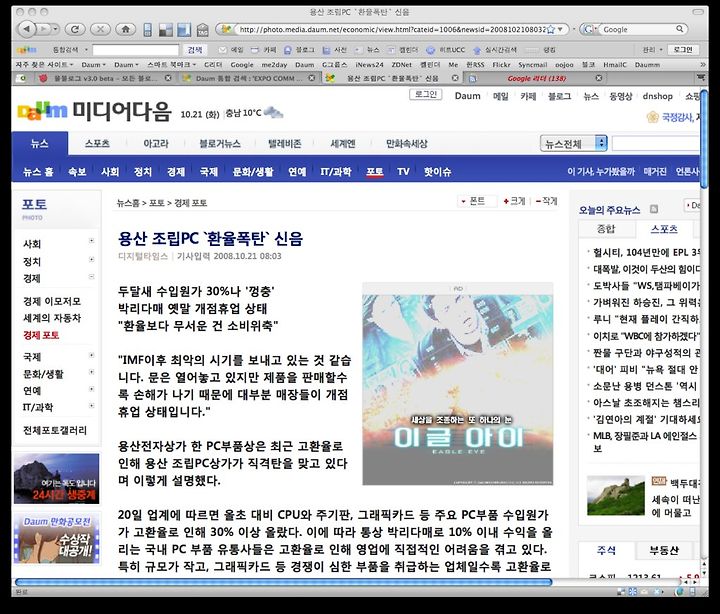
Task: Click the horizontal scrollbar at the page bottom
Action: point(283,582)
